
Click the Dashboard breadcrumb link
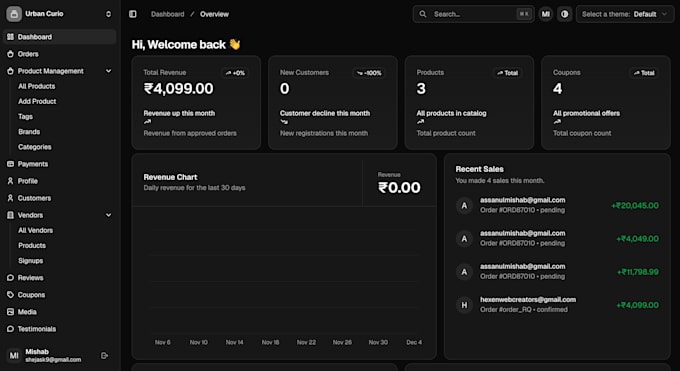click(167, 14)
